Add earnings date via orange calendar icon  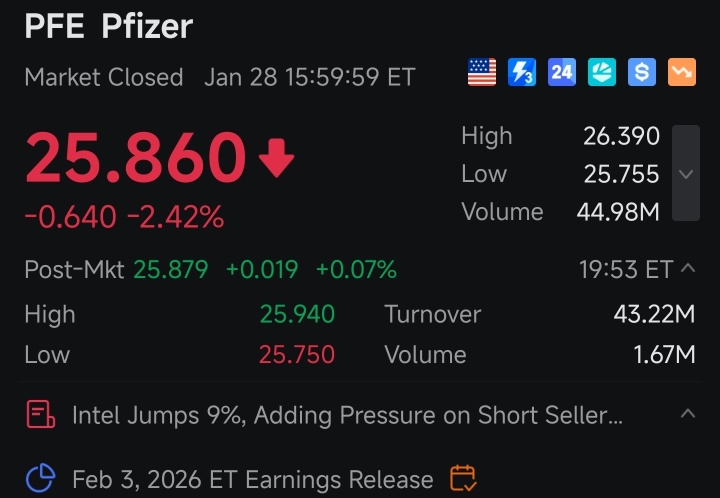click(x=463, y=478)
